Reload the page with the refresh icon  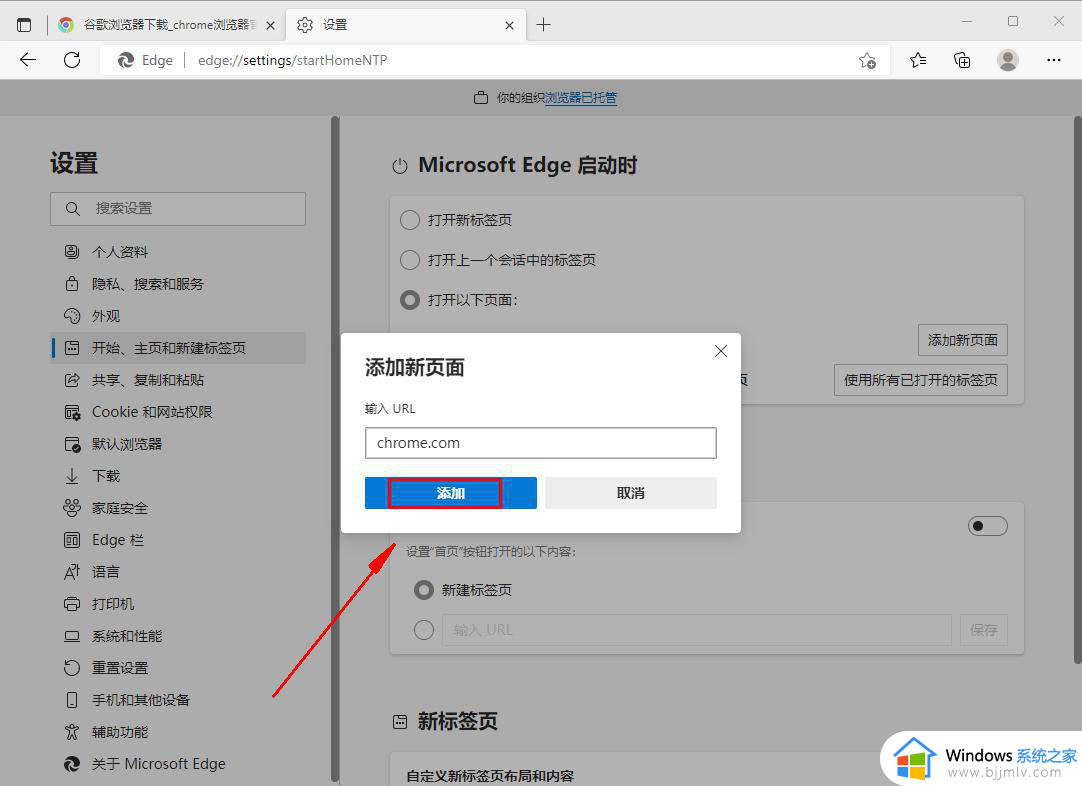pyautogui.click(x=72, y=60)
